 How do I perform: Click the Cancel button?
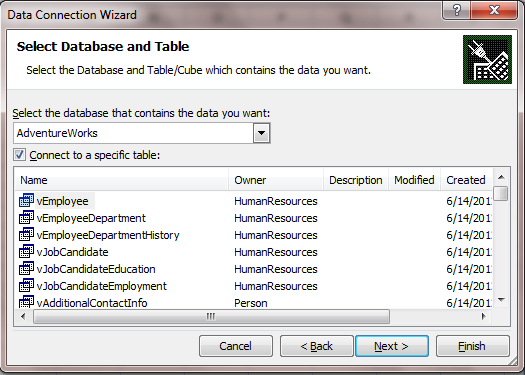click(236, 346)
